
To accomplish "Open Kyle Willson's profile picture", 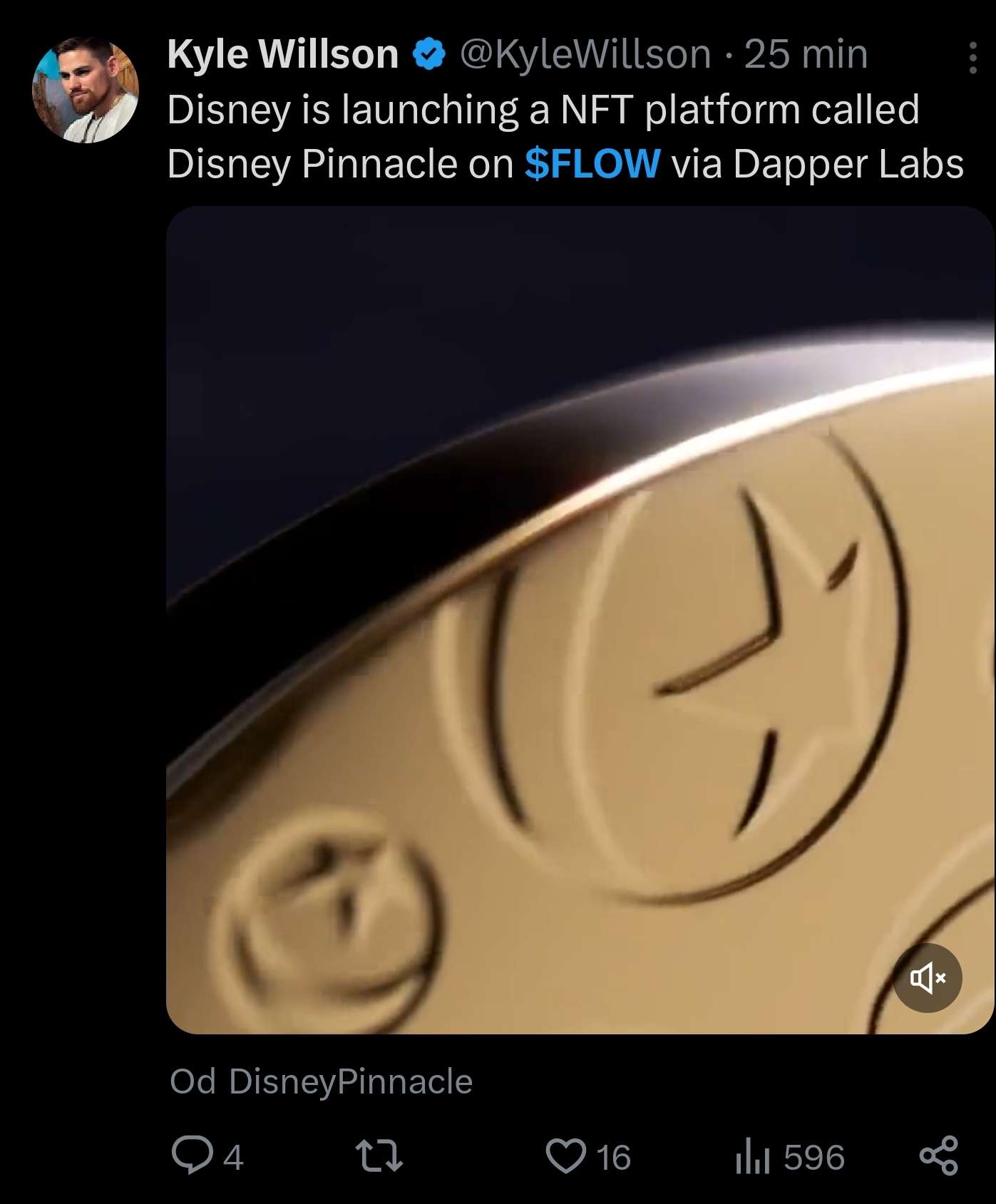I will pyautogui.click(x=86, y=90).
